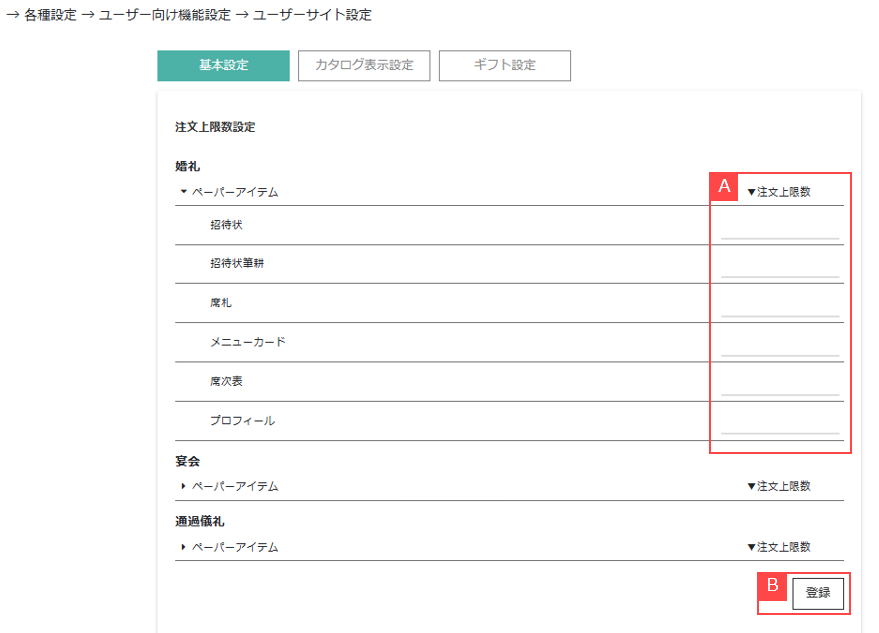Click ユーザーサイト設定 in the breadcrumb
Viewport: 879px width, 633px height.
tap(312, 15)
